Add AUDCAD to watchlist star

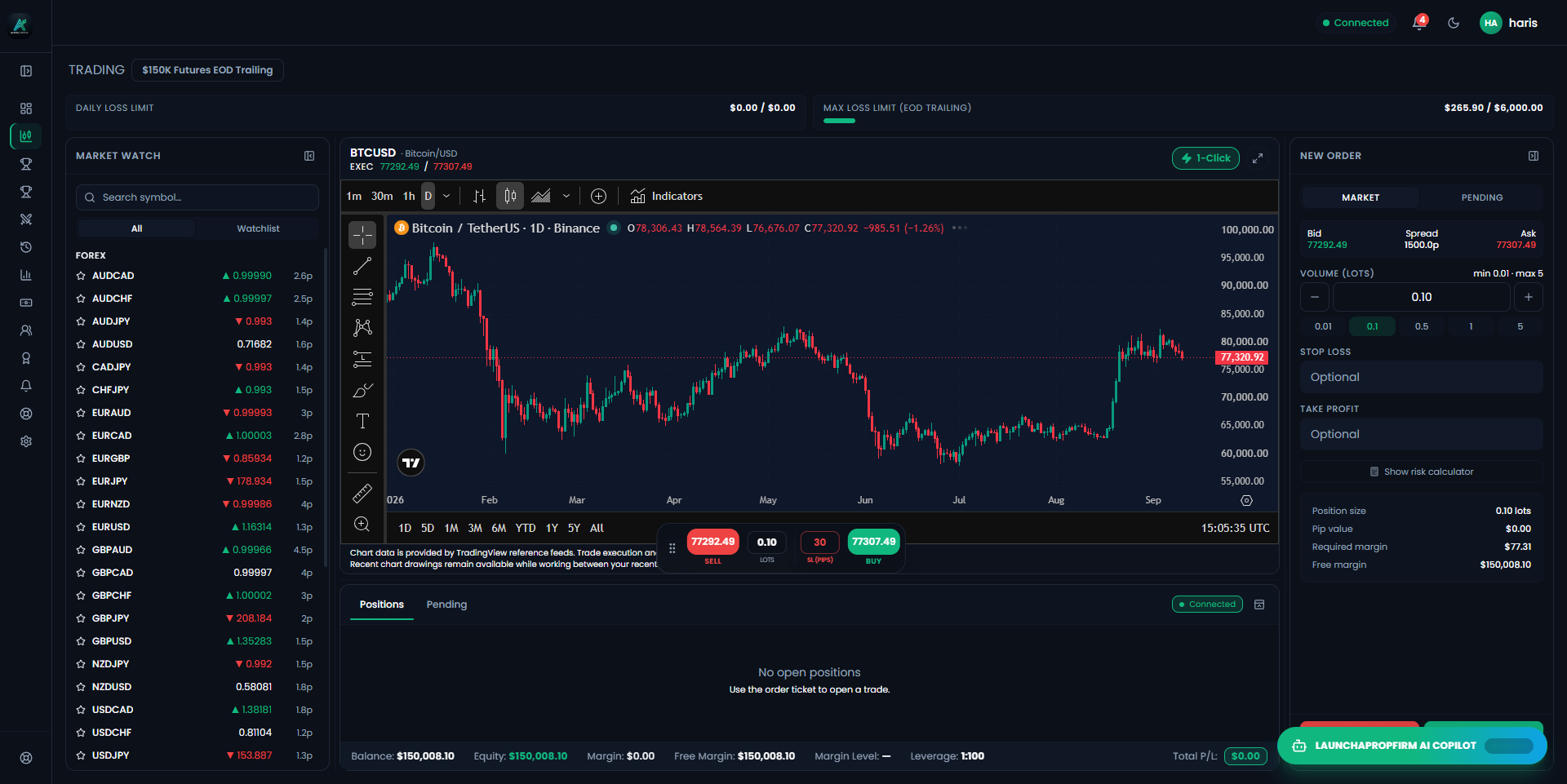point(81,276)
